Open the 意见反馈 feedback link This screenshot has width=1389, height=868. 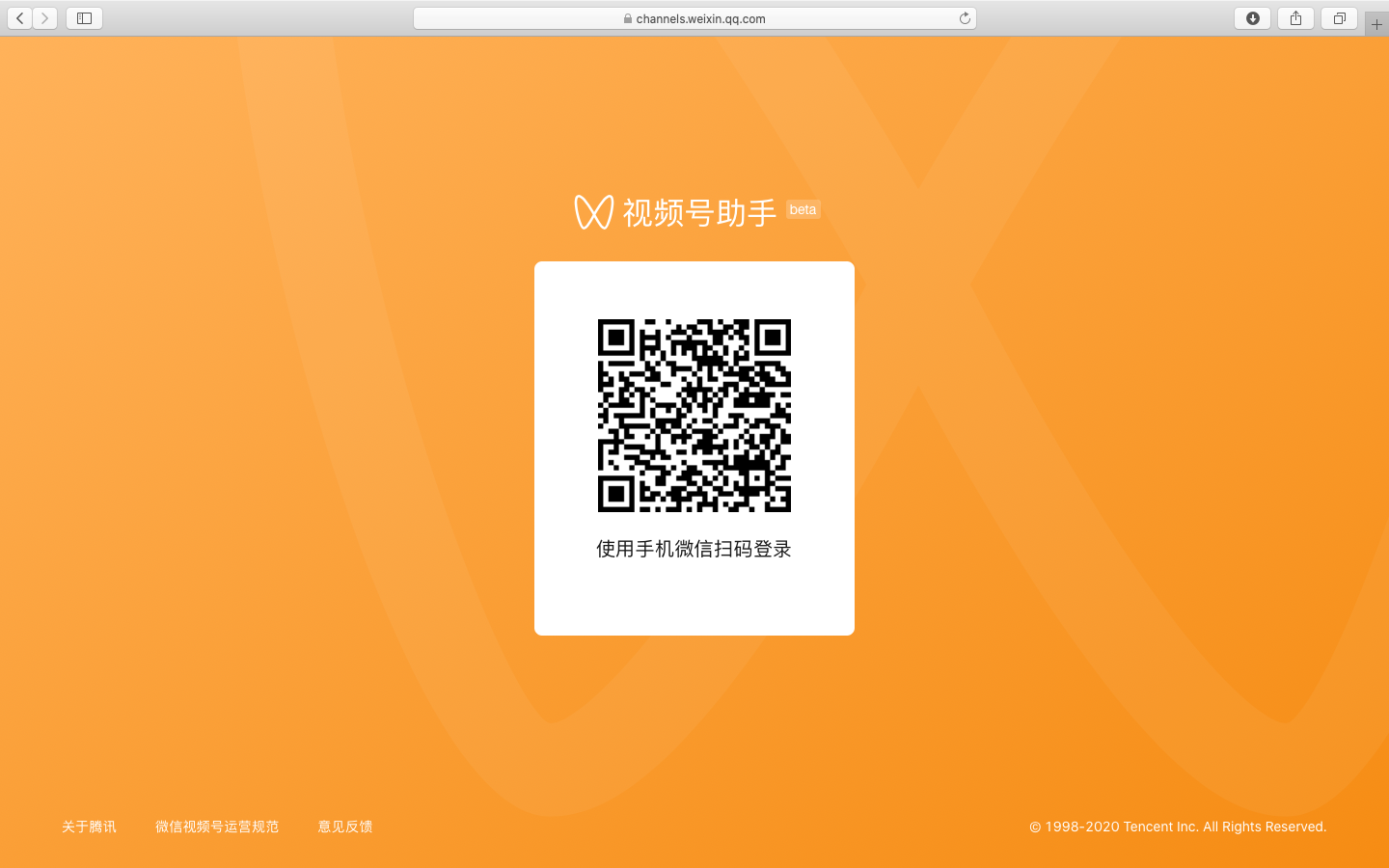click(345, 827)
